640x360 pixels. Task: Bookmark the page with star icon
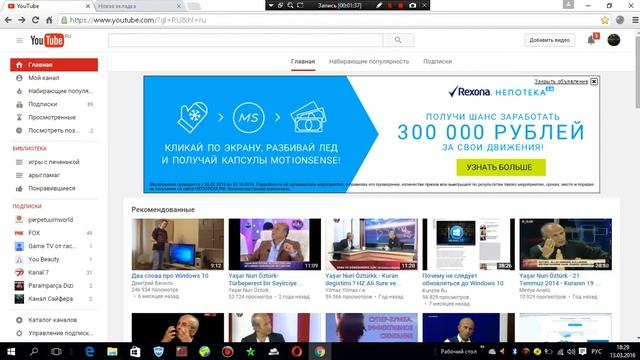[604, 20]
